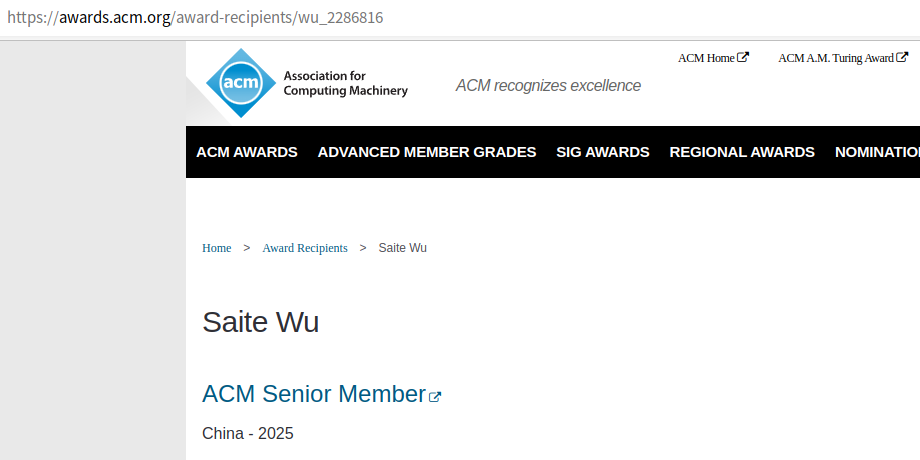Visit the ACM Home link text
The height and width of the screenshot is (460, 920).
pyautogui.click(x=706, y=58)
